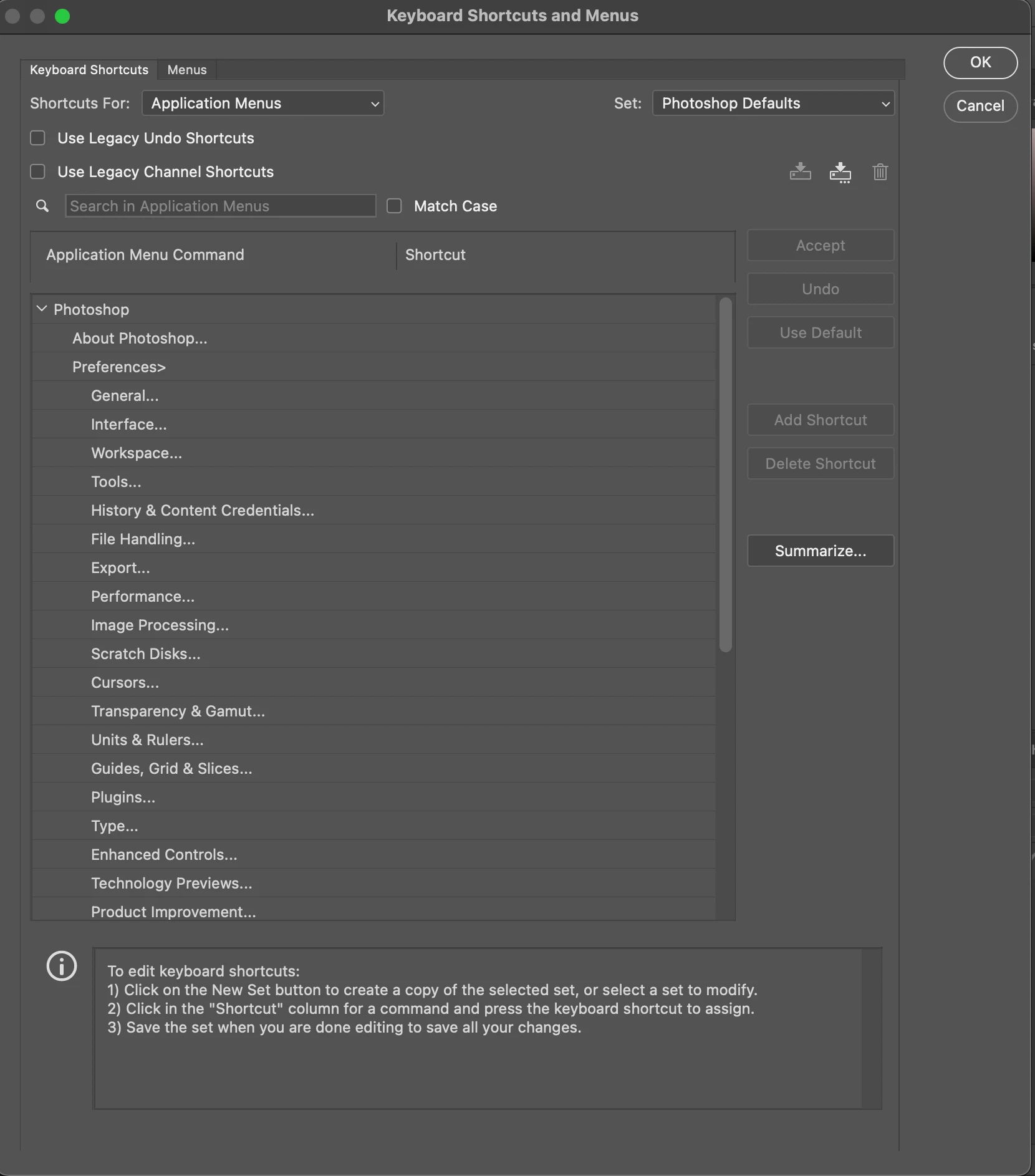Viewport: 1035px width, 1176px height.
Task: Click the green zoom window button
Action: tap(62, 16)
